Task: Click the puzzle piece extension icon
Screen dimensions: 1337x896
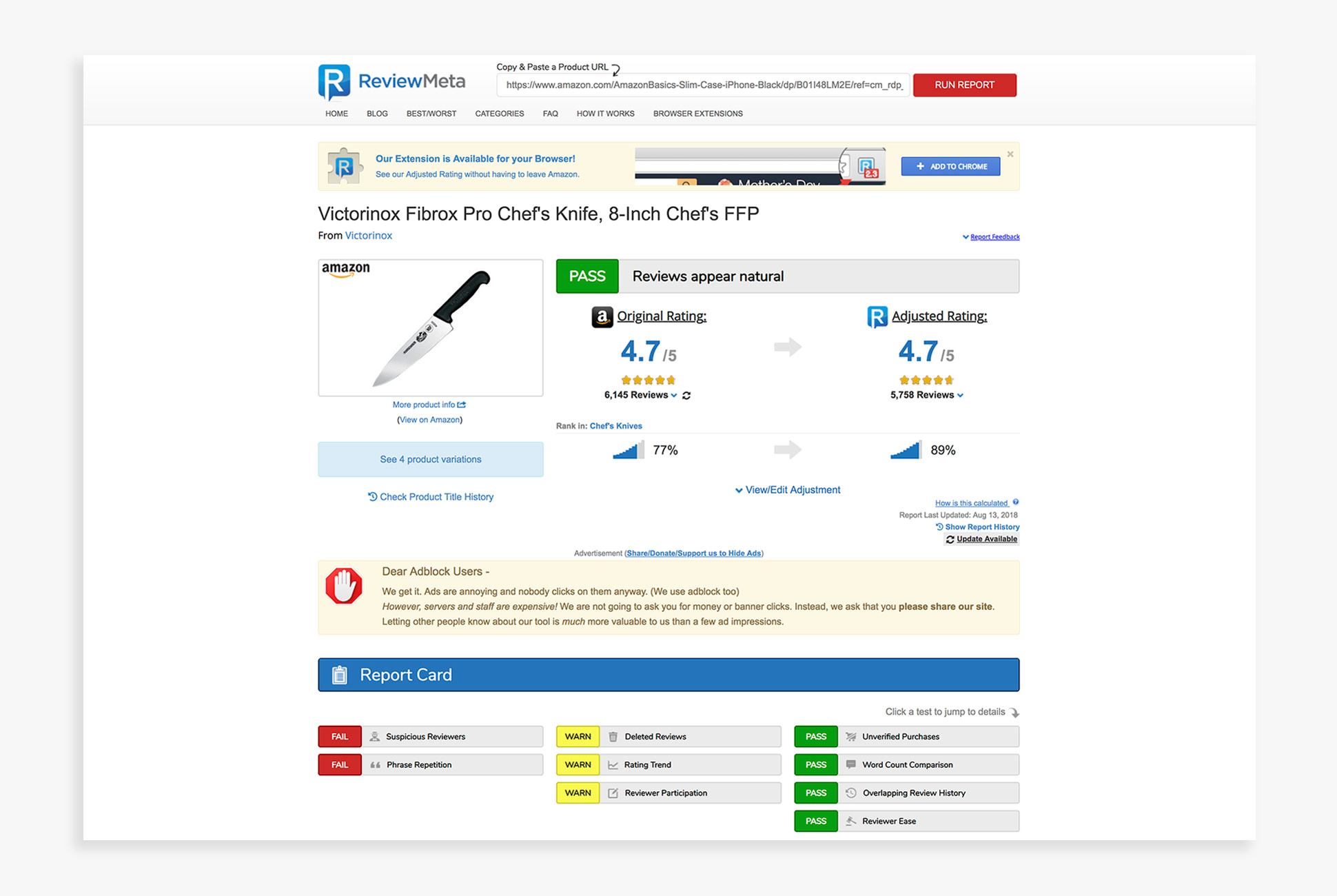Action: 344,166
